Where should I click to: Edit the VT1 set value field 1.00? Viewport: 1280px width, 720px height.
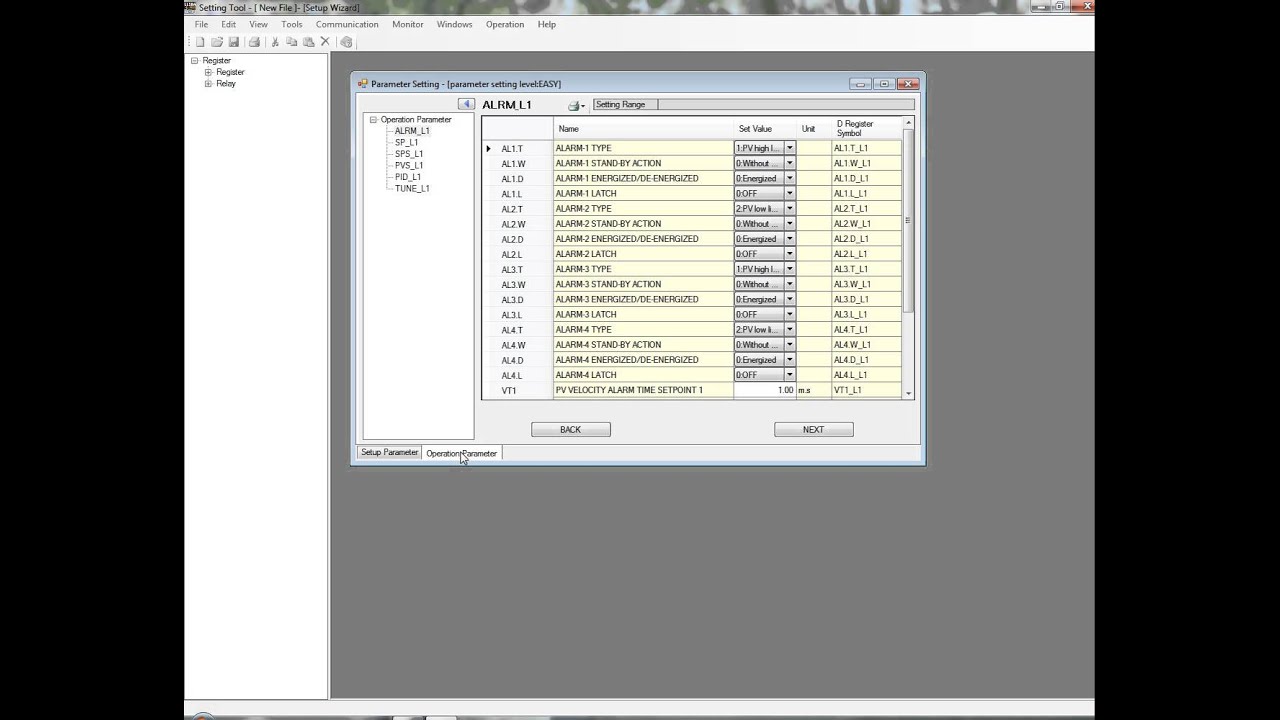764,390
